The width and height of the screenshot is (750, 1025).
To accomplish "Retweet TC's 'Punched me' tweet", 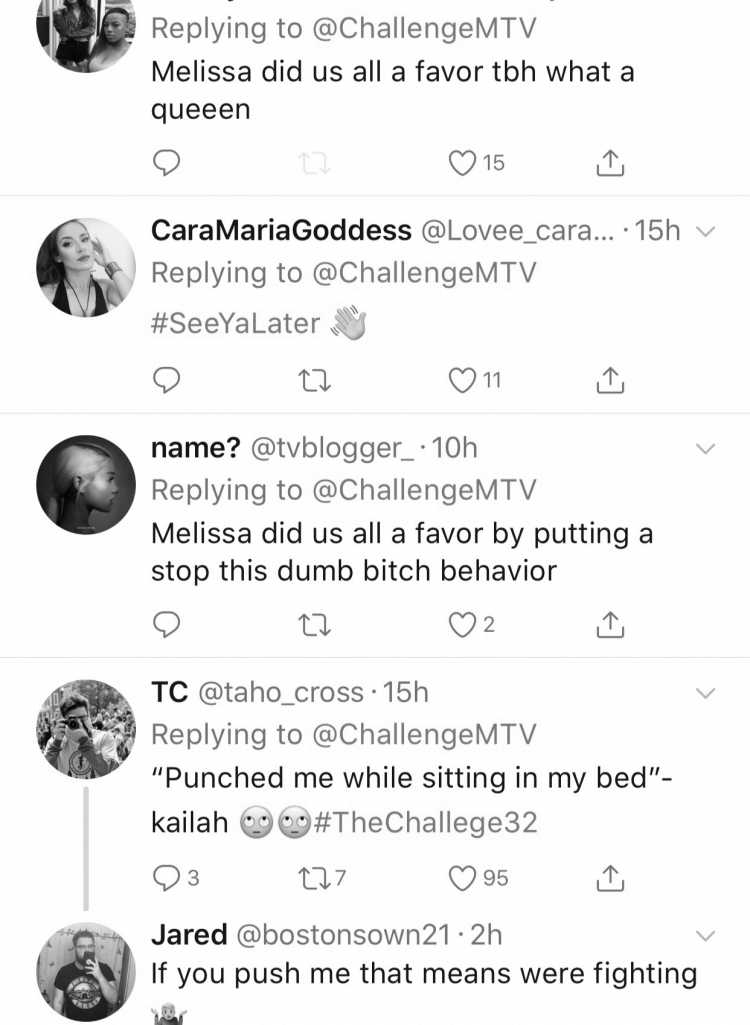I will click(314, 878).
